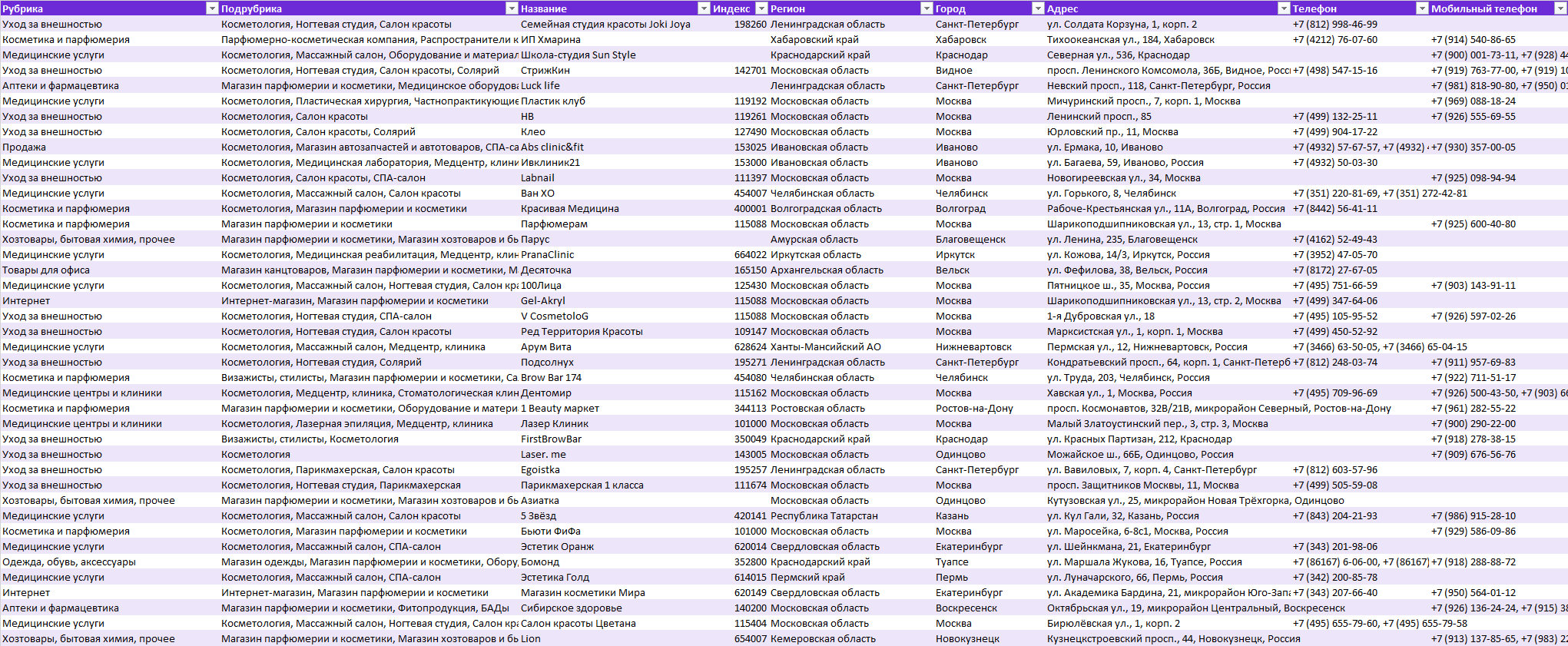
Task: Select the phone cell "+7 (812) 998-46-99"
Action: pyautogui.click(x=1360, y=24)
